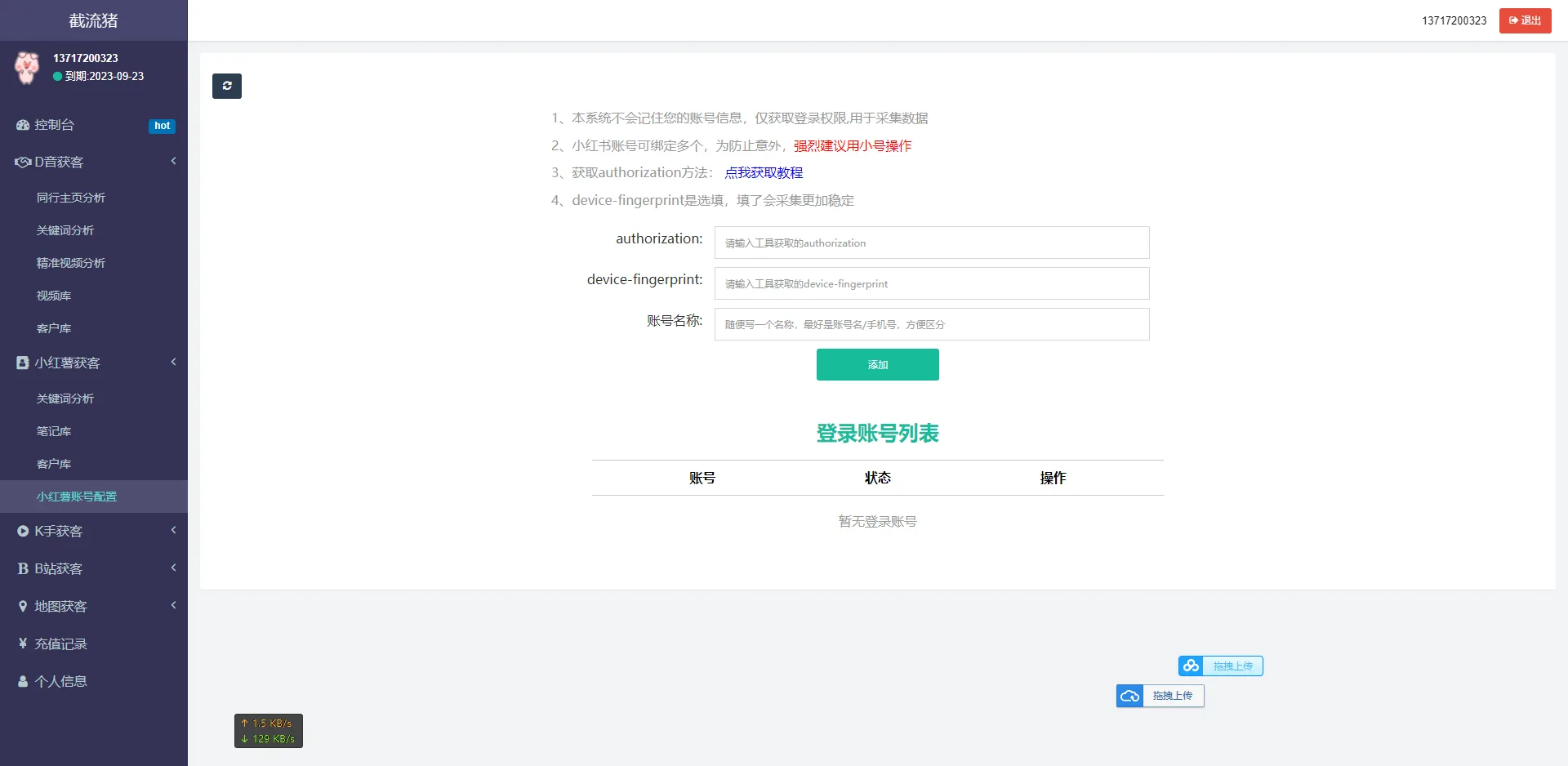
Task: Click the 退出 logout button
Action: pos(1524,20)
